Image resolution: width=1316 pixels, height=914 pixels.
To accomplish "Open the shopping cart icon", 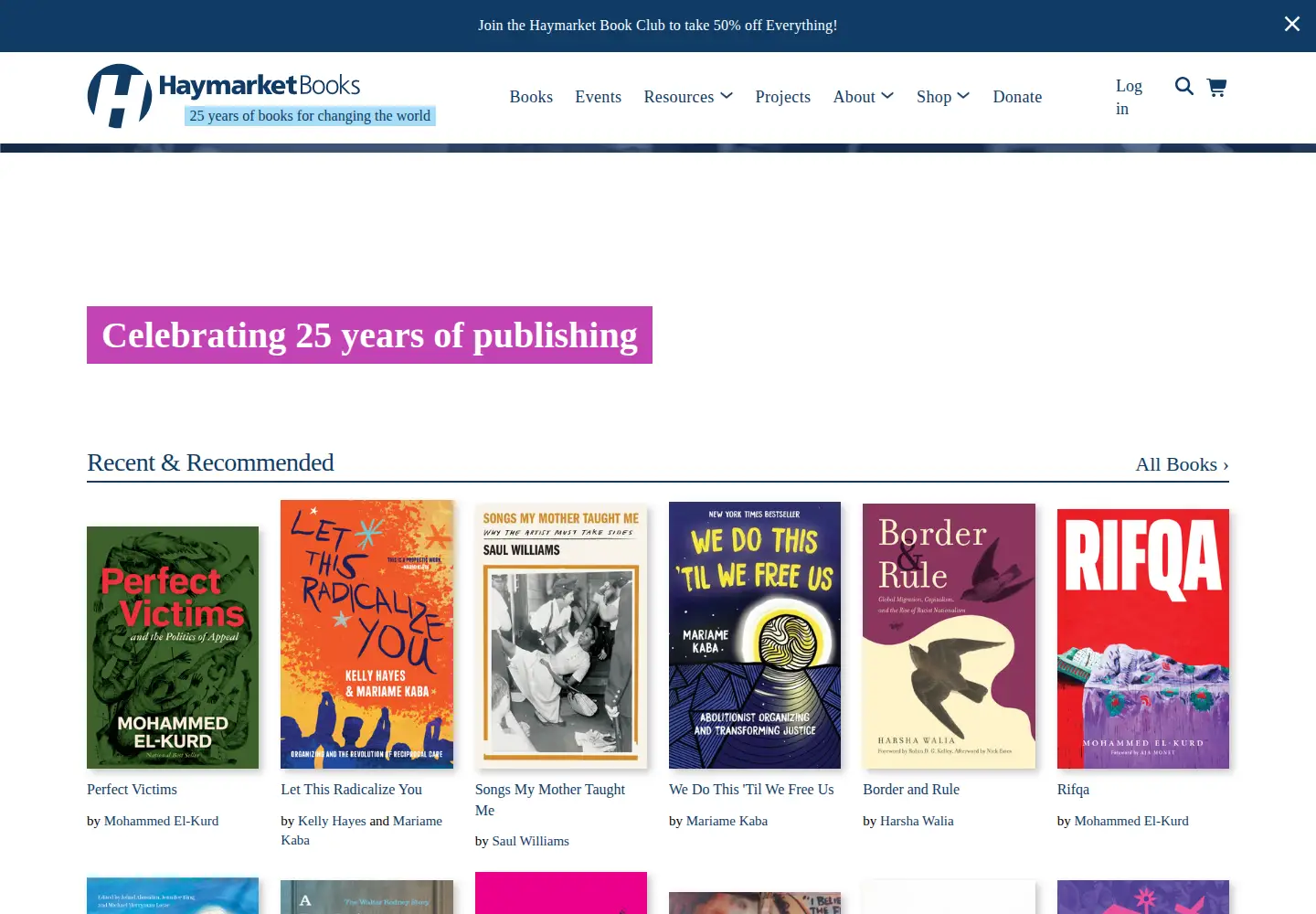I will pyautogui.click(x=1216, y=87).
